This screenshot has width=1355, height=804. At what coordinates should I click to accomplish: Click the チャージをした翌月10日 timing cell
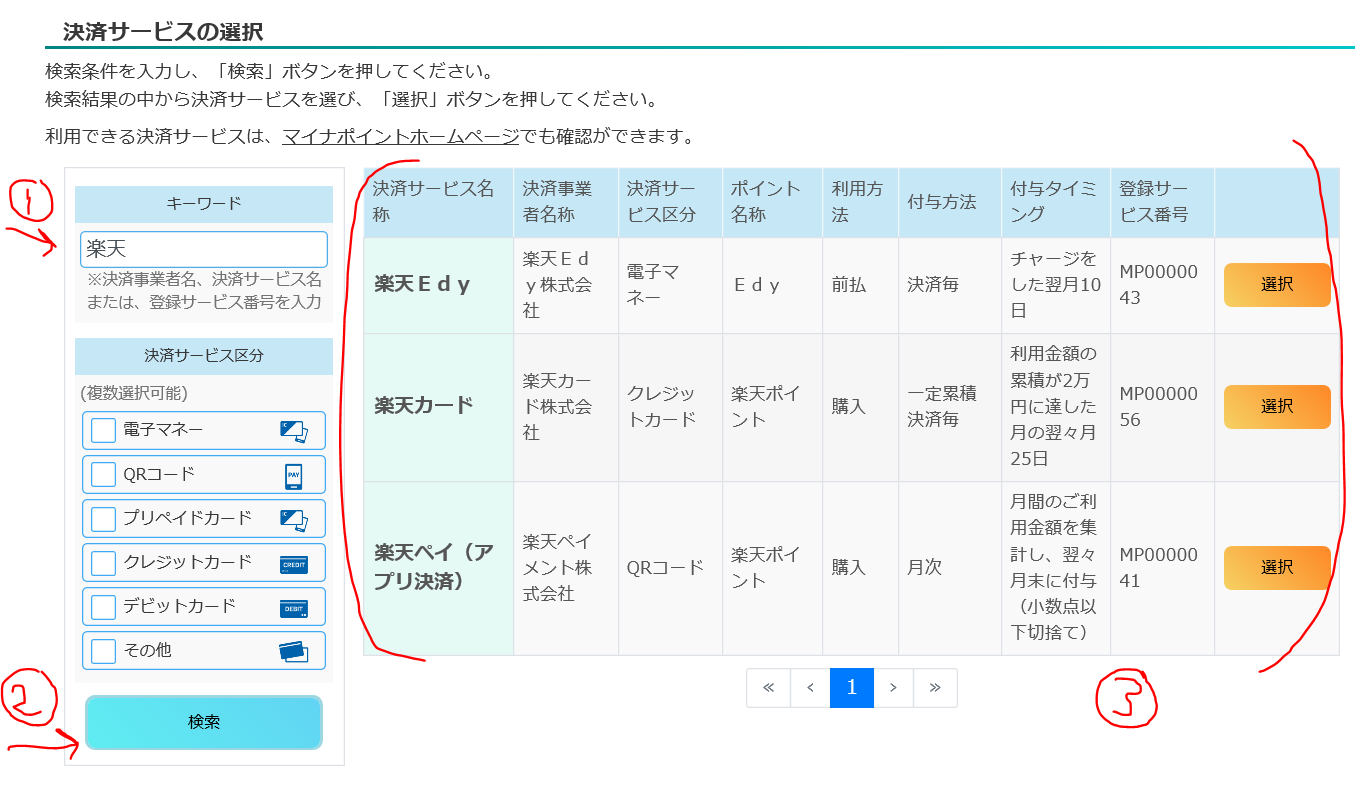click(x=1056, y=285)
